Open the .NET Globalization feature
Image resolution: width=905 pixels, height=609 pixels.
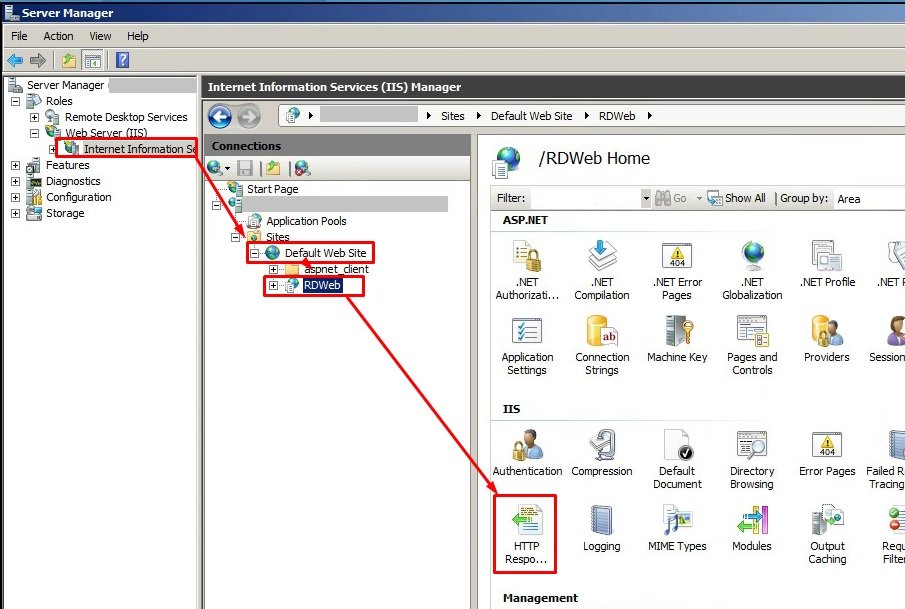coord(752,259)
